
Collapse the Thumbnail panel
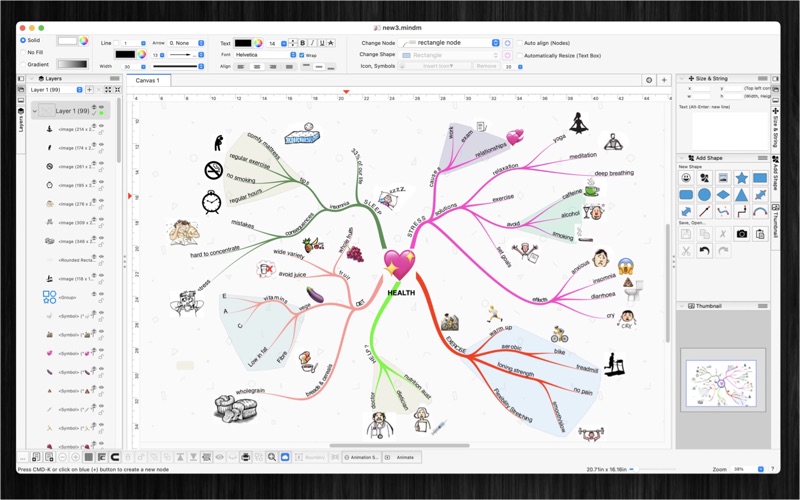point(682,306)
